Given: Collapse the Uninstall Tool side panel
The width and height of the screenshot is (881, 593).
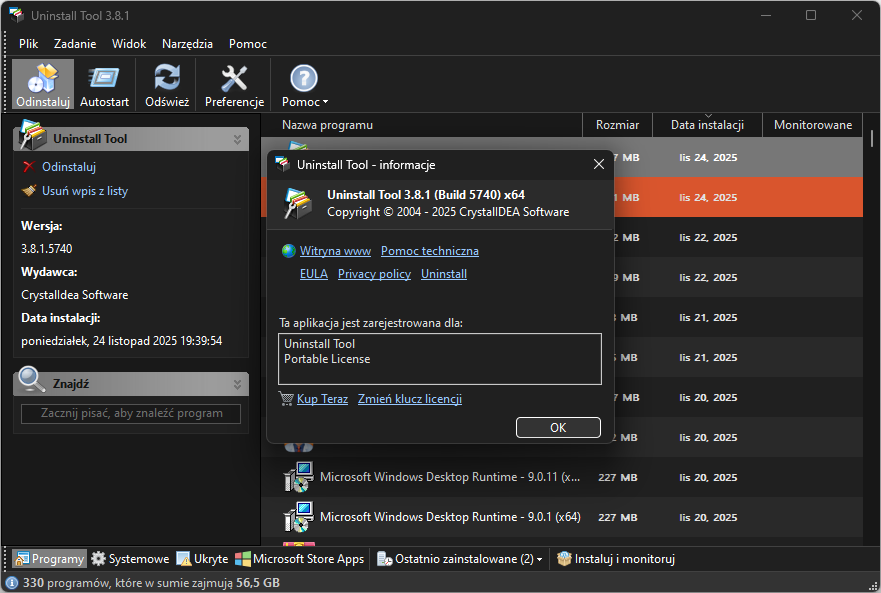Looking at the screenshot, I should tap(237, 139).
